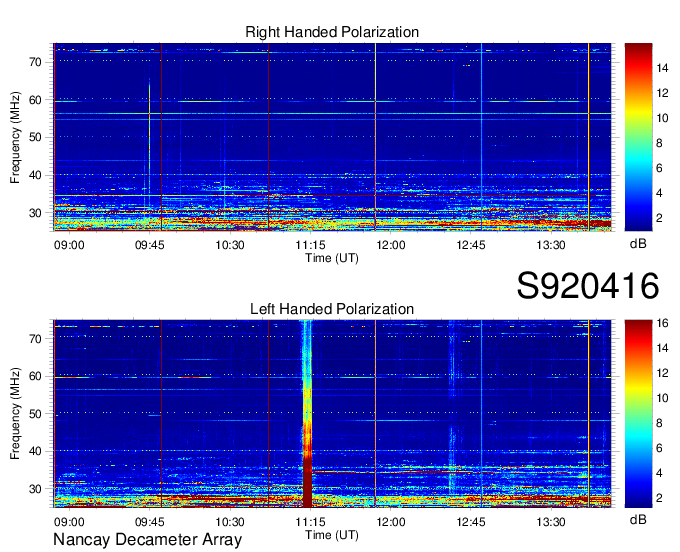Click the "16" label on lower color bar
680x552 pixels.
pyautogui.click(x=662, y=323)
